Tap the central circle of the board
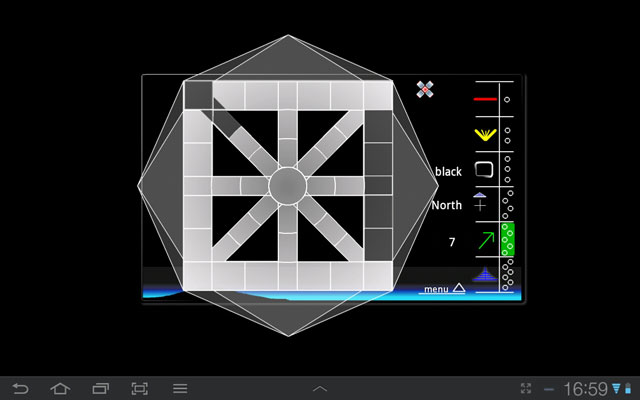 (x=288, y=185)
